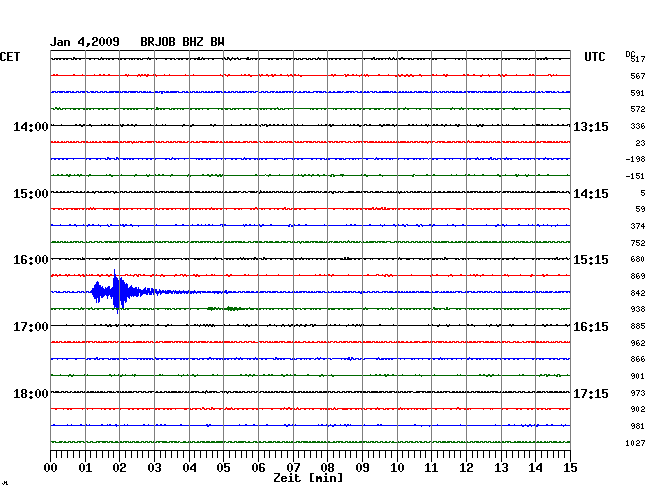This screenshot has height=494, width=650.
Task: Click the DC offset value '869'
Action: (638, 276)
